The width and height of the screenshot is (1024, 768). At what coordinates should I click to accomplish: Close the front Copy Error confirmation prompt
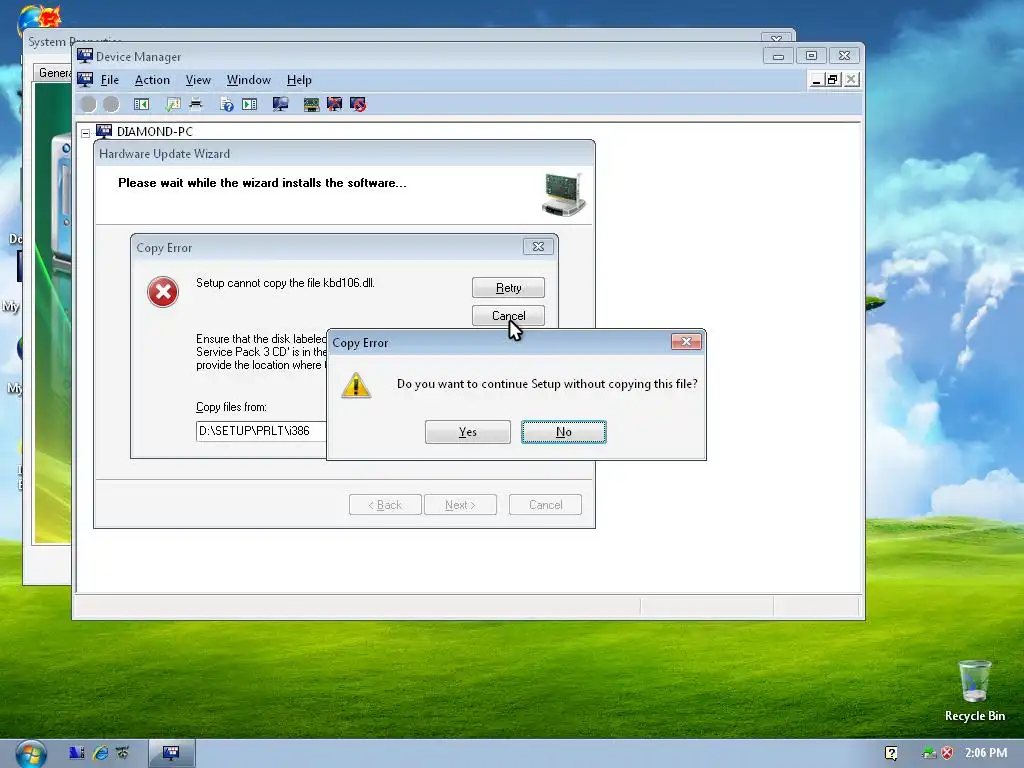686,342
